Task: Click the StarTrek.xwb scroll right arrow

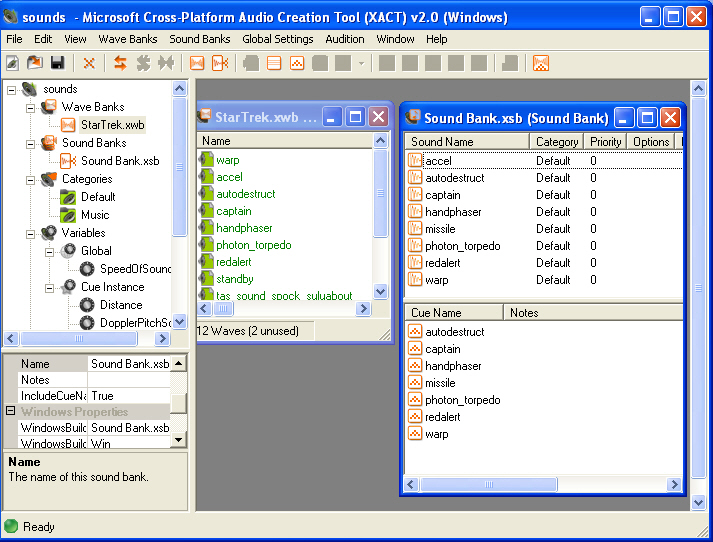Action: tap(362, 309)
